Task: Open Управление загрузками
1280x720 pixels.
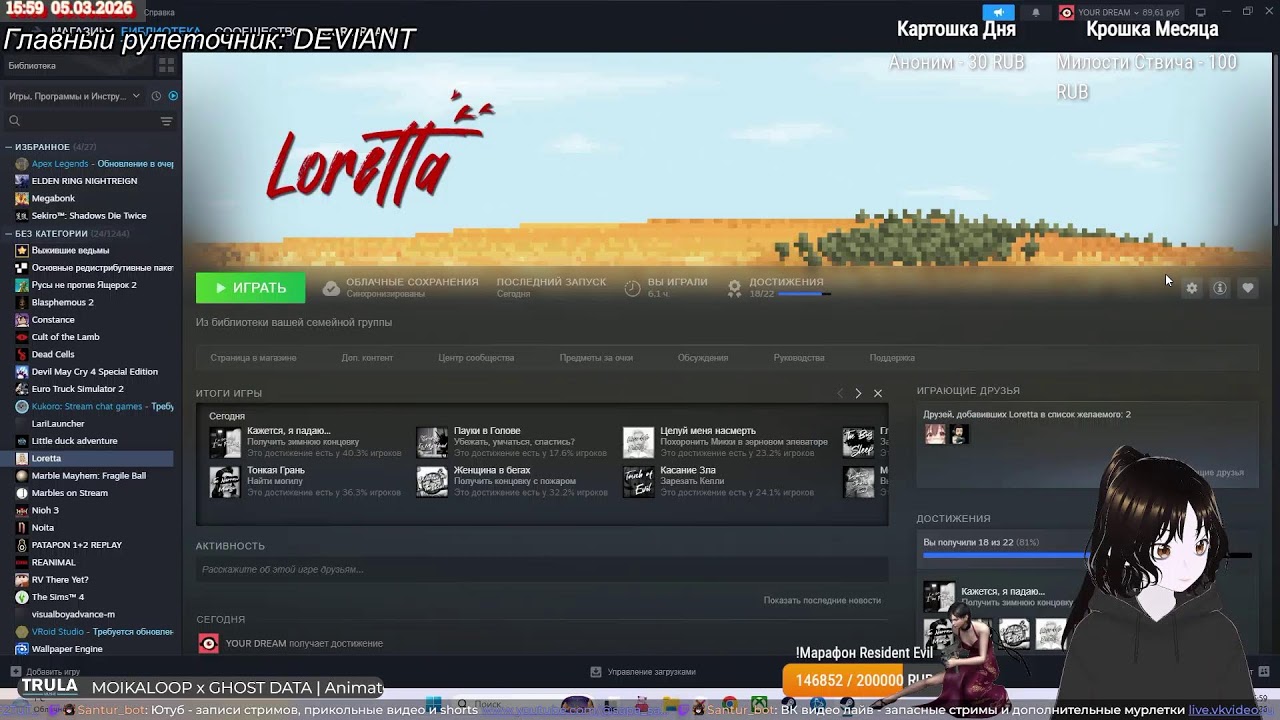Action: pyautogui.click(x=642, y=672)
